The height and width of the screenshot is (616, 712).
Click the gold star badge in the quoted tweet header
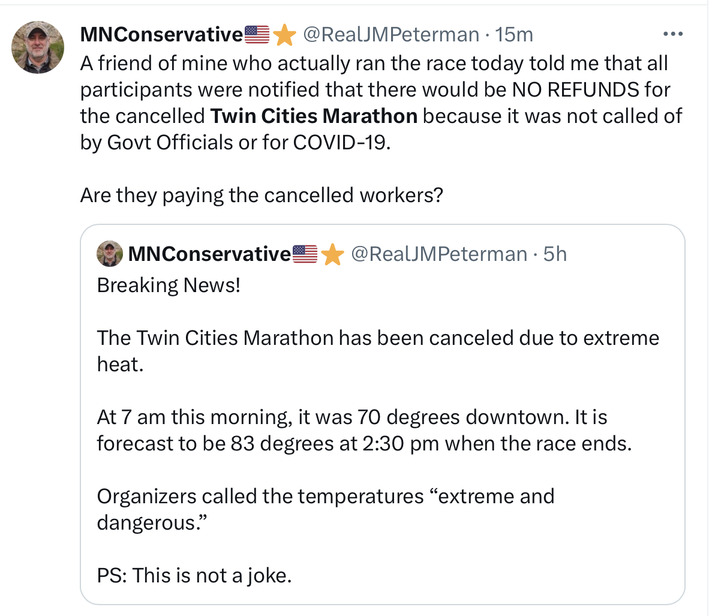click(x=332, y=254)
